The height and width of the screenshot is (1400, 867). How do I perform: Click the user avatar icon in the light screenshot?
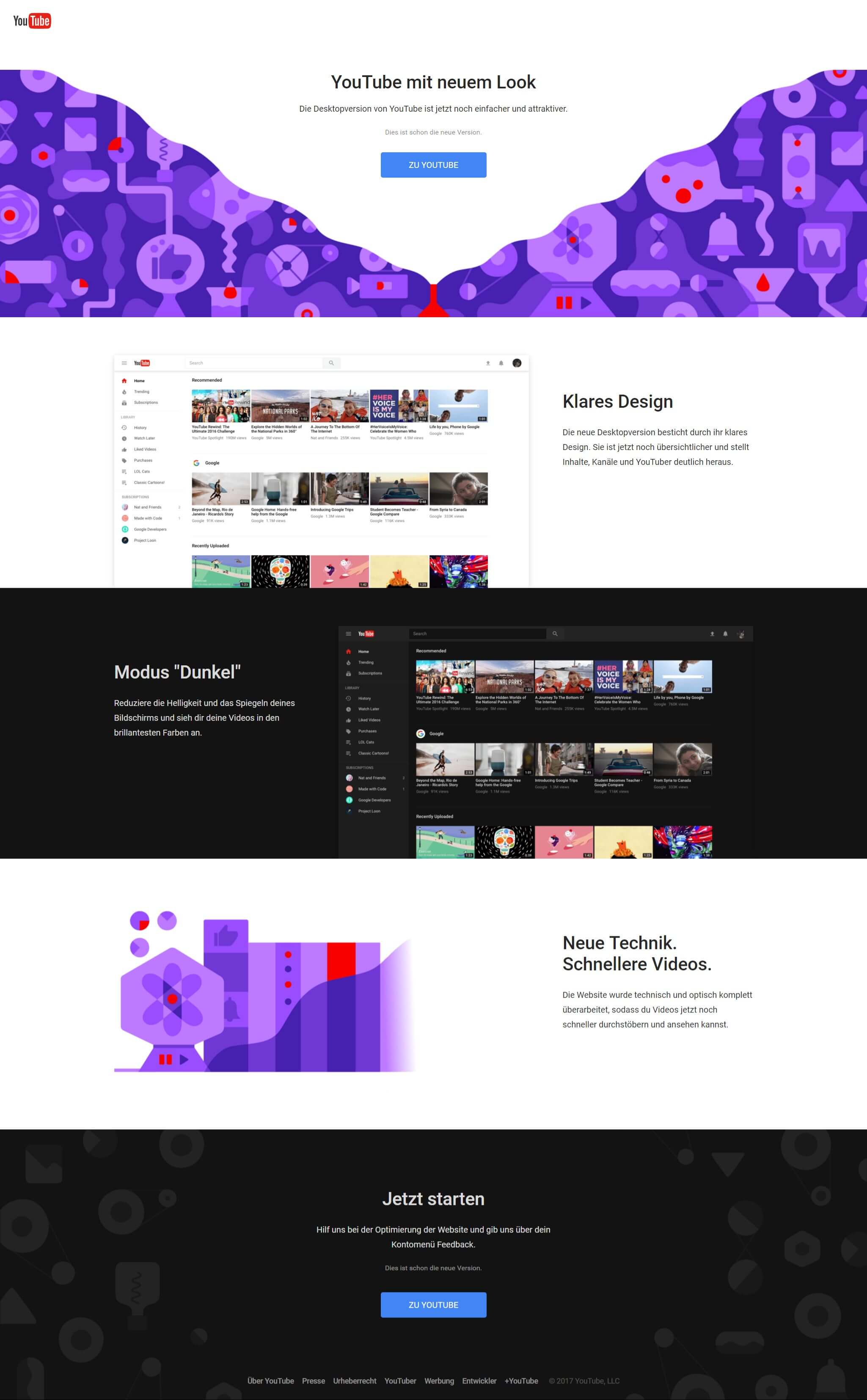tap(517, 363)
